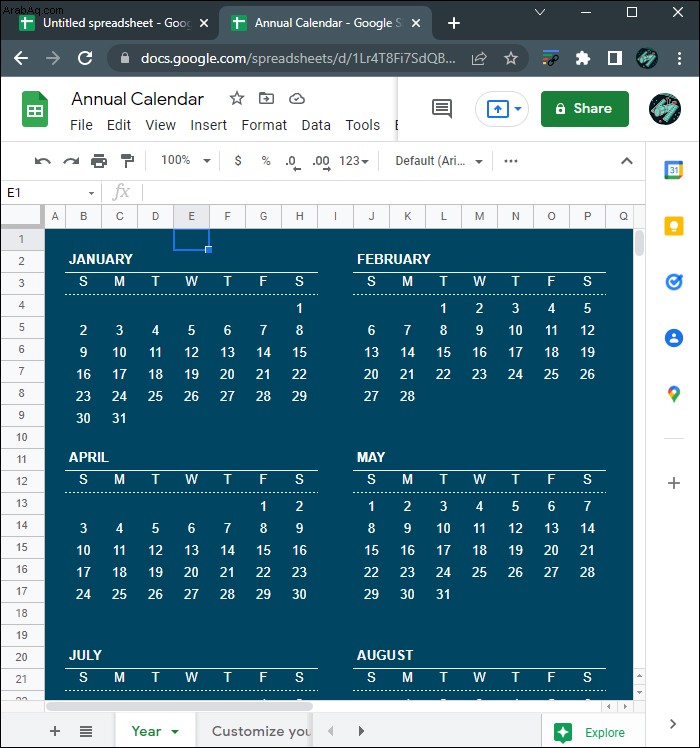Click the horizontal scrollbar thumb

pyautogui.click(x=179, y=706)
